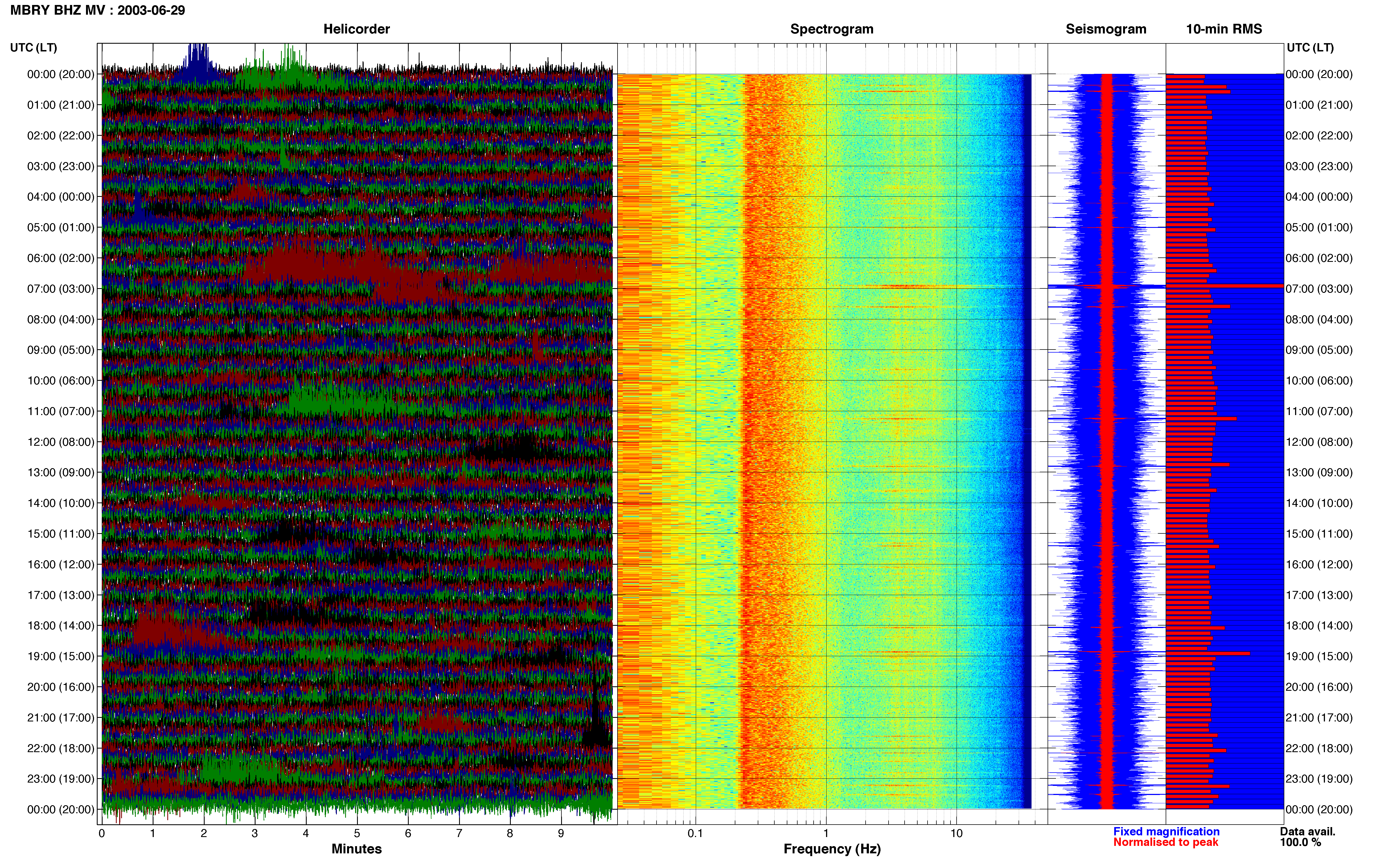Select the 'Spectrogram' panel heading
The width and height of the screenshot is (1388, 868).
click(832, 29)
